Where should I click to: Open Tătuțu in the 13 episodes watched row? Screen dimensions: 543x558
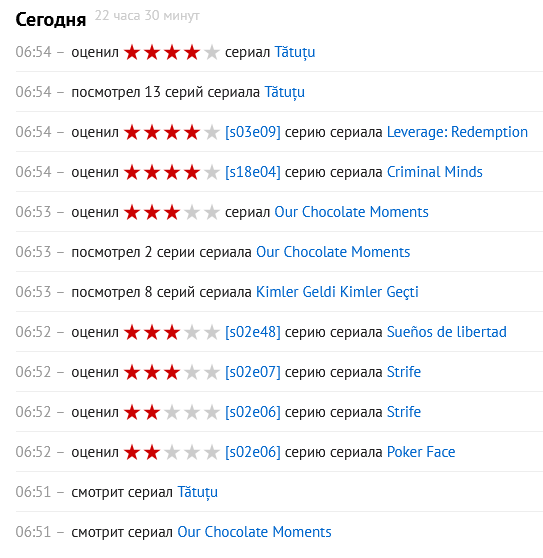[x=284, y=92]
